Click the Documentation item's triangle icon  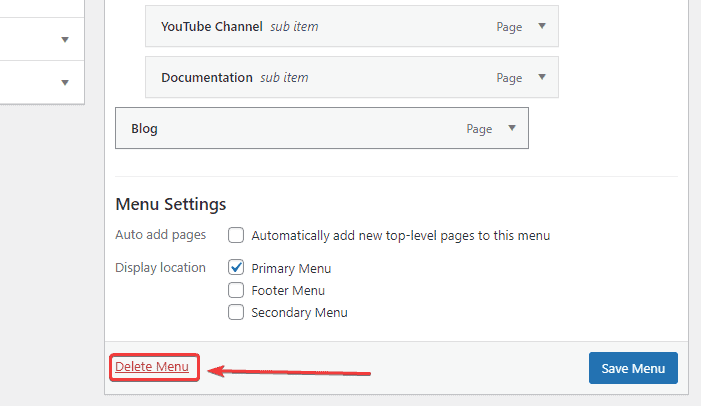(542, 77)
